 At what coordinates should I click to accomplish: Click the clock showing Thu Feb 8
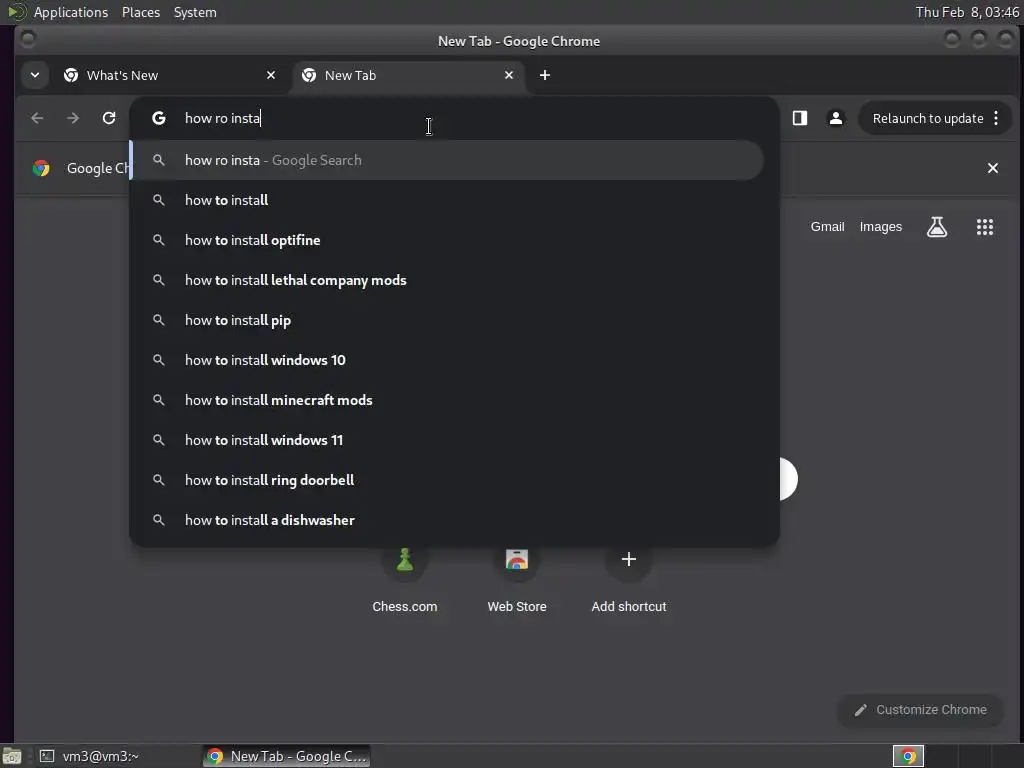(x=967, y=12)
